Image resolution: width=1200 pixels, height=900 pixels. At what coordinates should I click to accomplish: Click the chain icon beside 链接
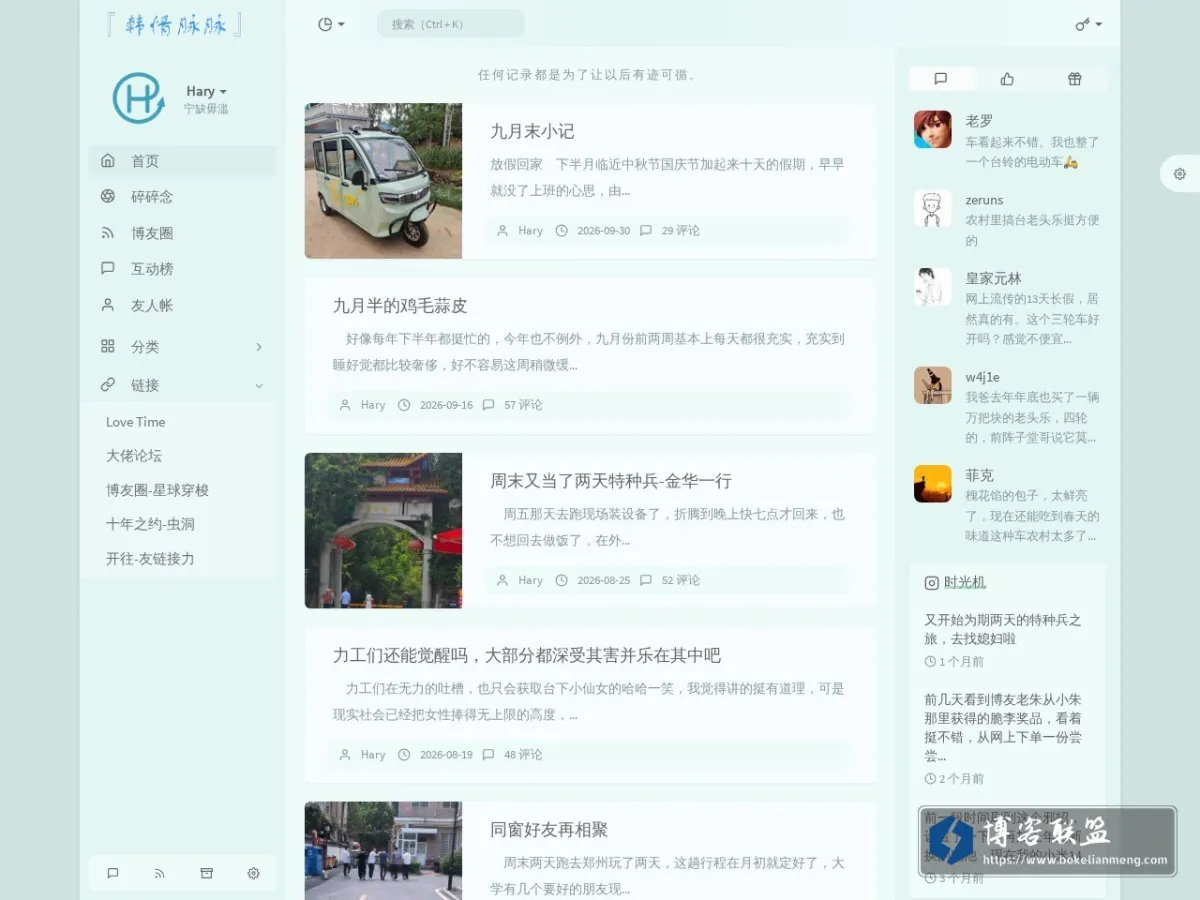point(108,385)
